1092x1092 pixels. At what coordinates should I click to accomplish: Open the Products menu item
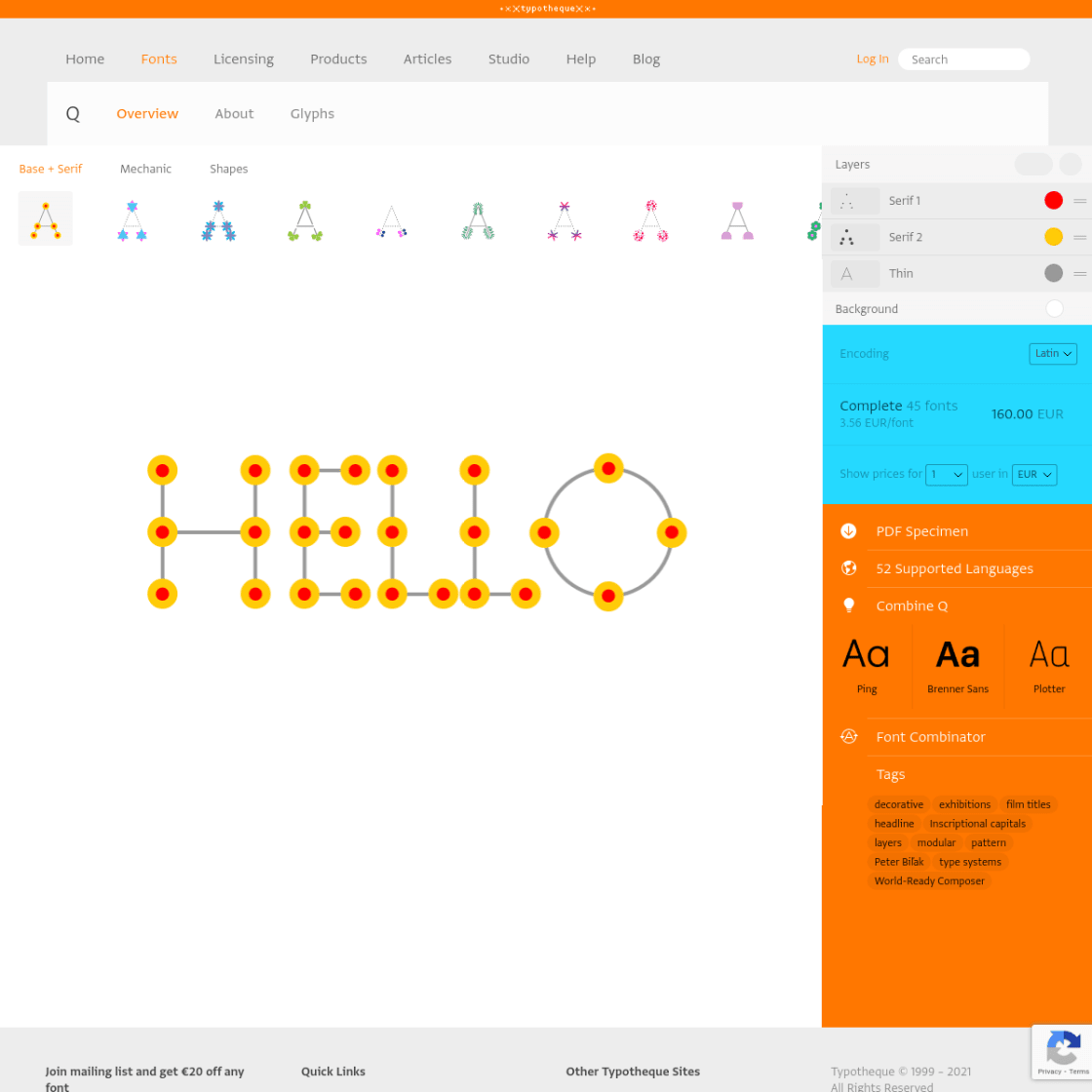[338, 59]
